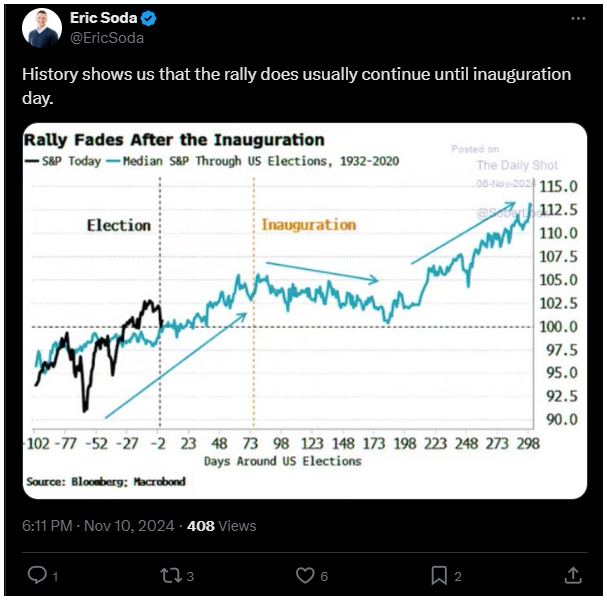Open Eric Soda's profile picture
This screenshot has width=607, height=600.
[42, 28]
